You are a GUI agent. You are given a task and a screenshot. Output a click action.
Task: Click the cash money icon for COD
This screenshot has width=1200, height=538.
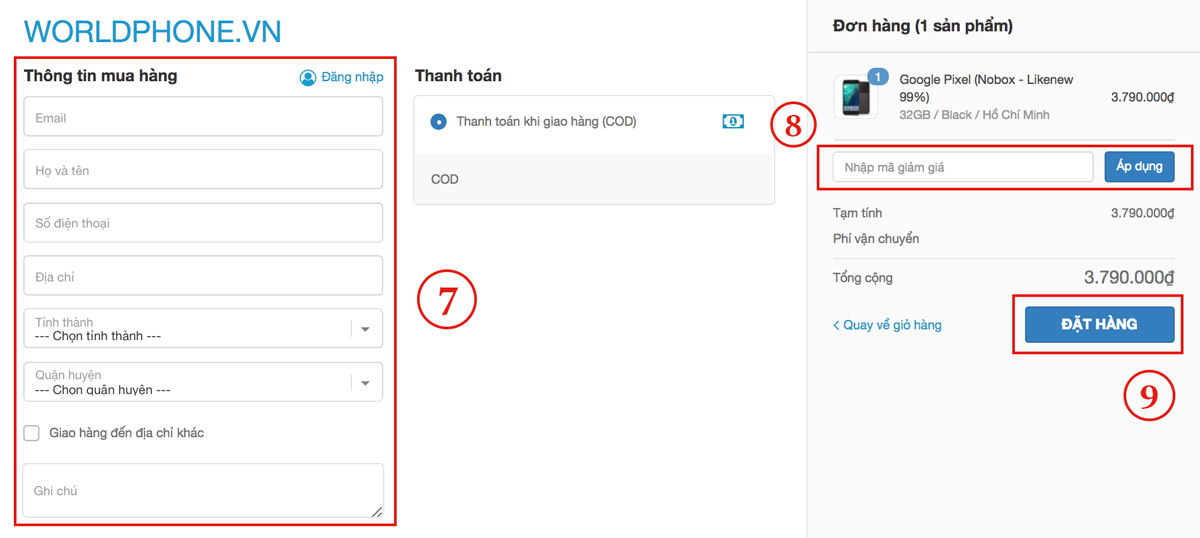(x=733, y=121)
